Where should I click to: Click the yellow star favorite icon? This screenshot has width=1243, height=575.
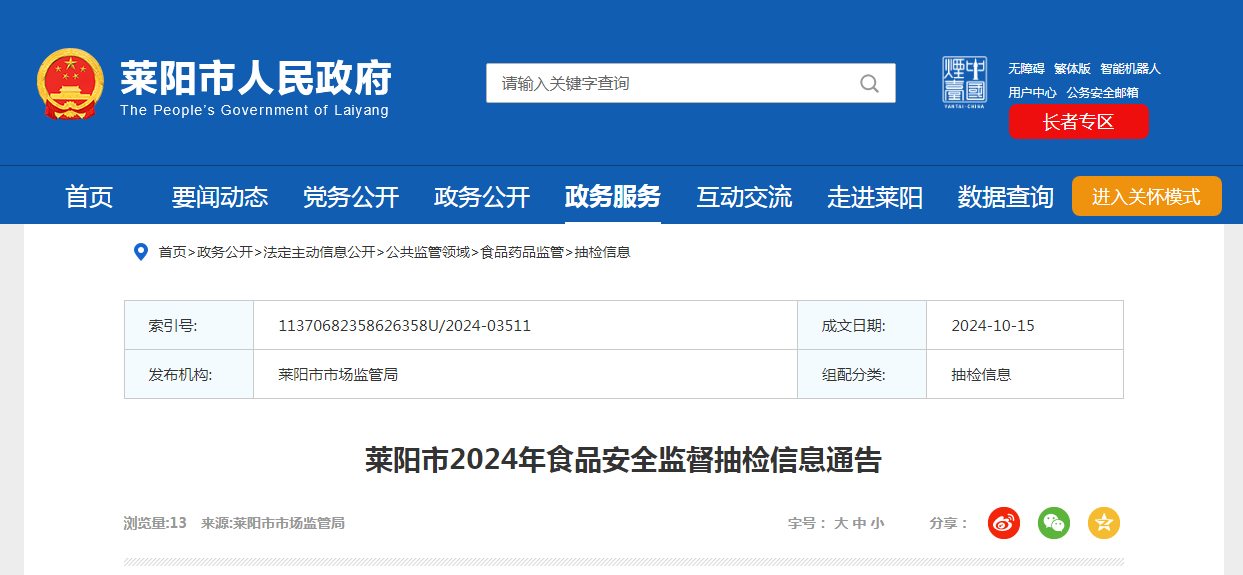[x=1104, y=522]
